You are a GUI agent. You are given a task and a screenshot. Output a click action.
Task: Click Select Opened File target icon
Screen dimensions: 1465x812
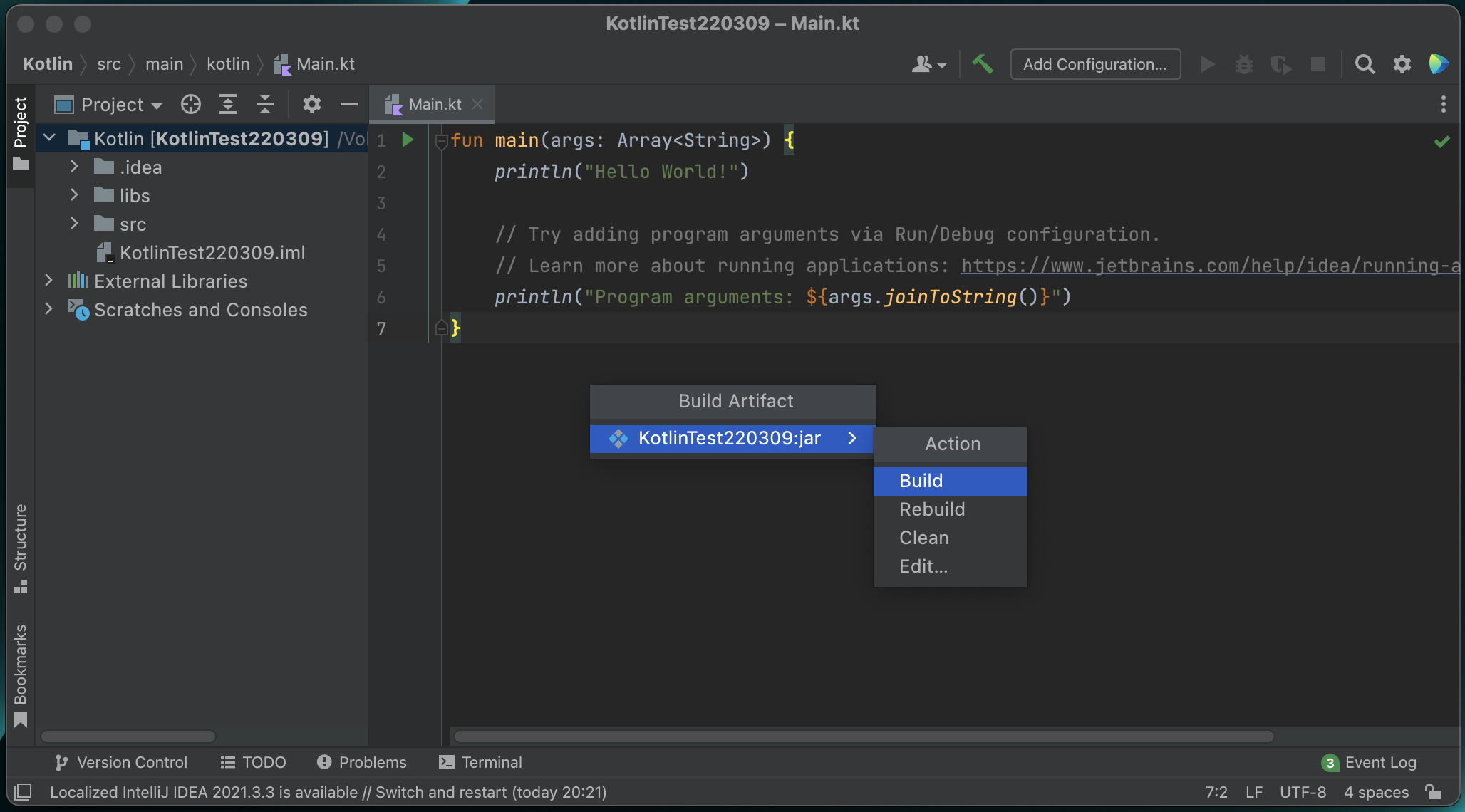click(191, 104)
